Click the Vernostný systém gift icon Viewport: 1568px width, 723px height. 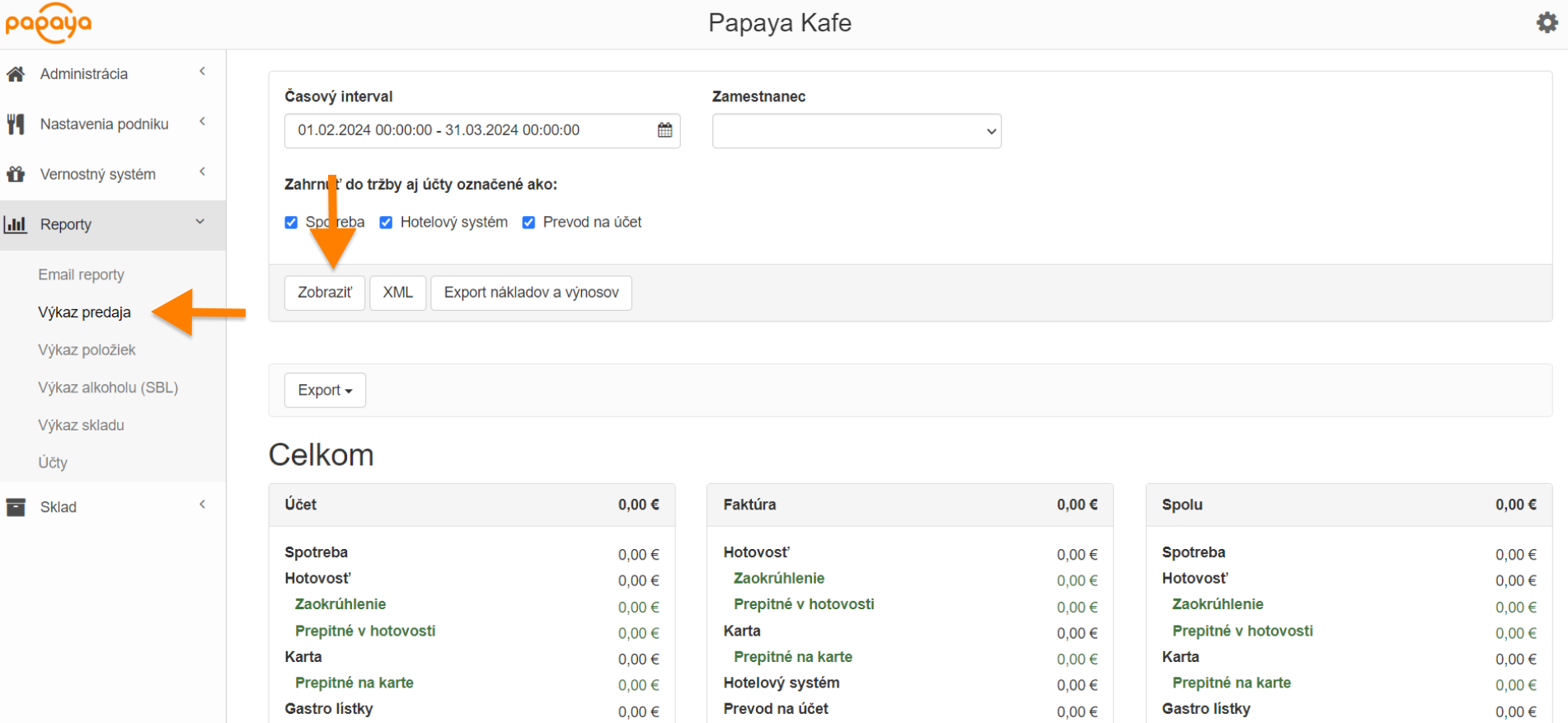pyautogui.click(x=16, y=175)
